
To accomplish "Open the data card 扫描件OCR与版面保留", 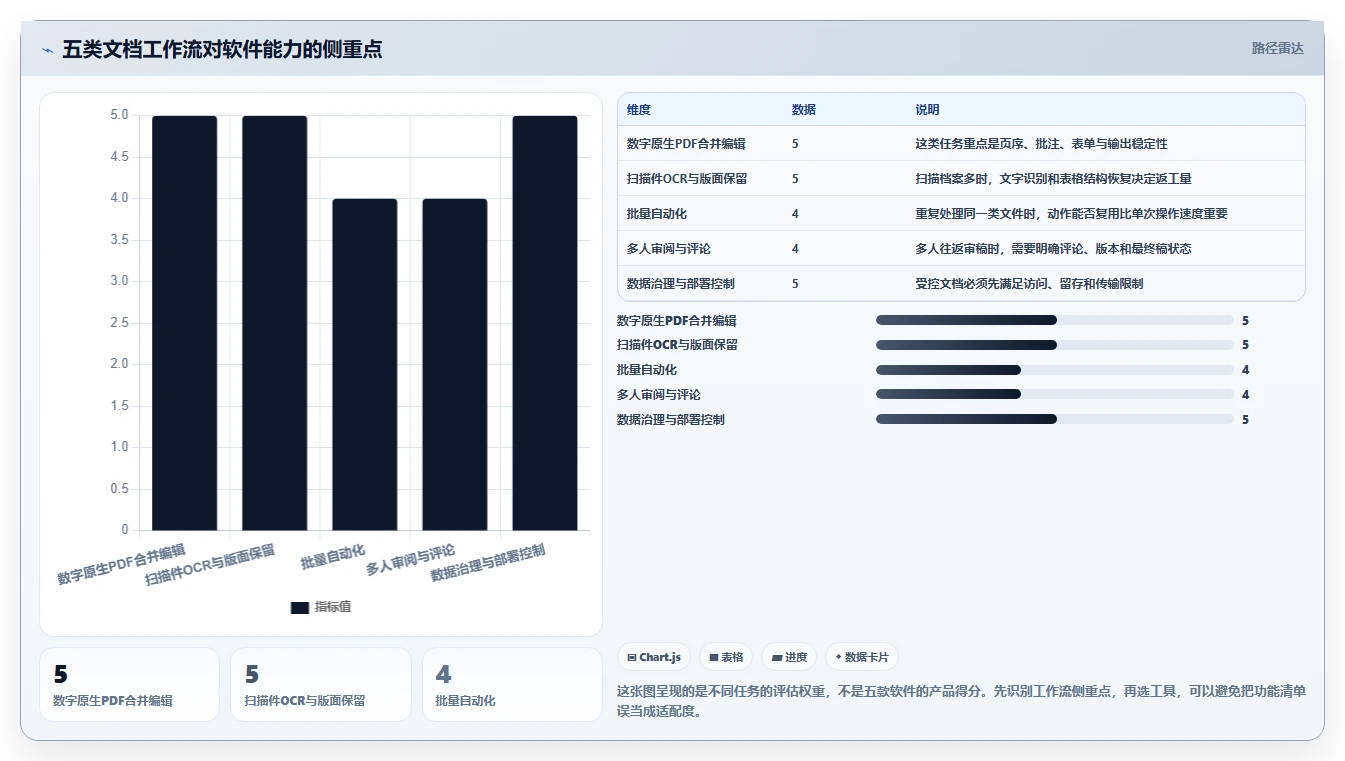I will coord(321,684).
